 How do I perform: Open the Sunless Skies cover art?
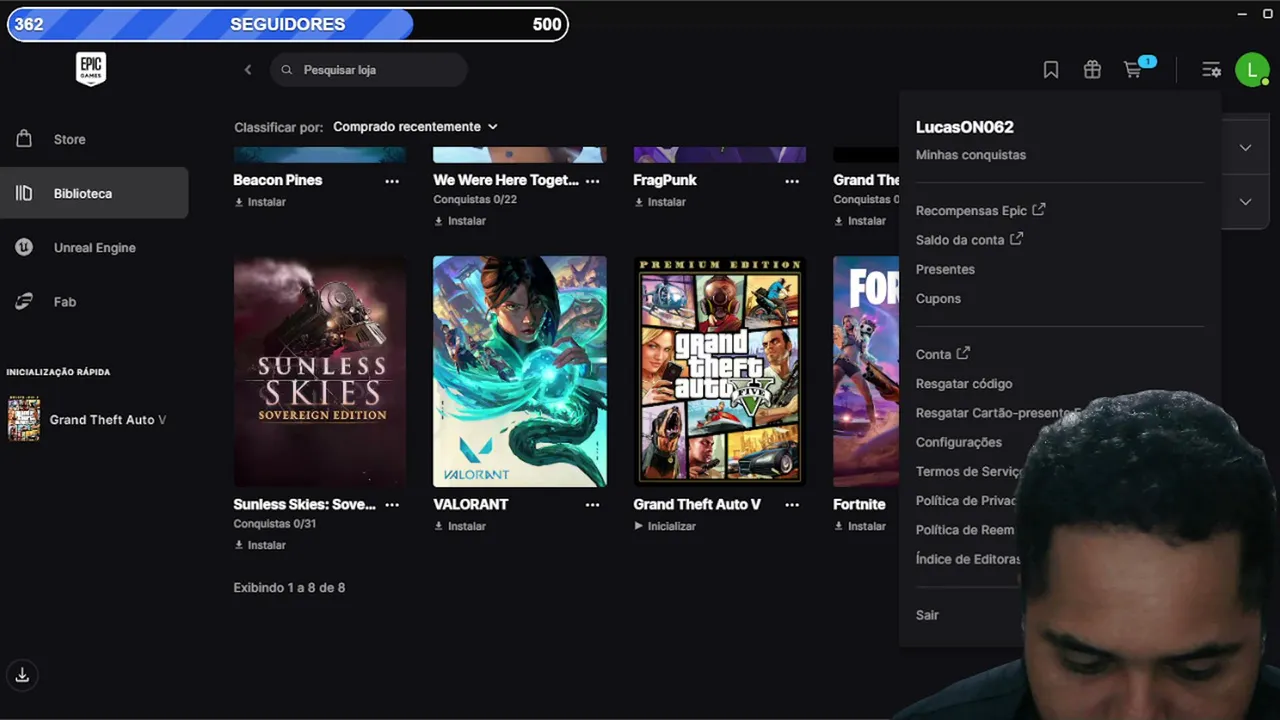320,371
